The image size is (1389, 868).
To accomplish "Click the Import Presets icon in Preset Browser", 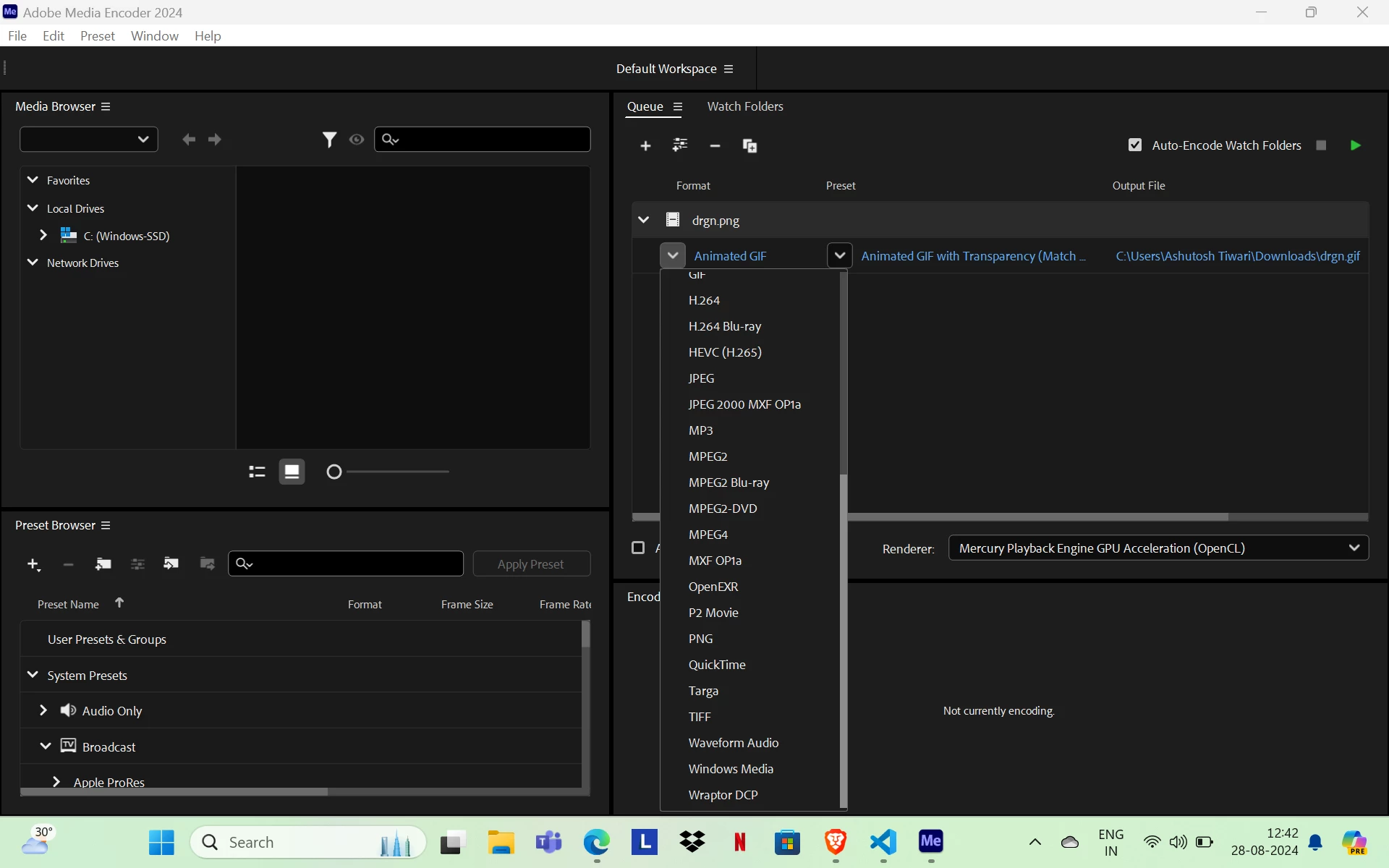I will coord(171,563).
